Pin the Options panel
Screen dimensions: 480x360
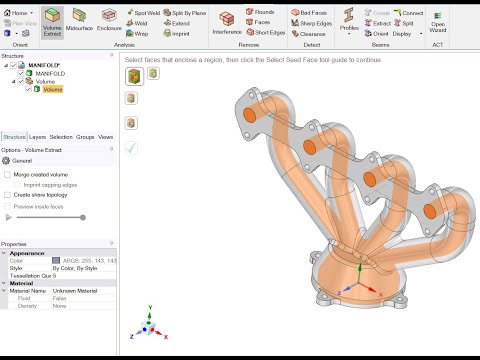(x=112, y=149)
